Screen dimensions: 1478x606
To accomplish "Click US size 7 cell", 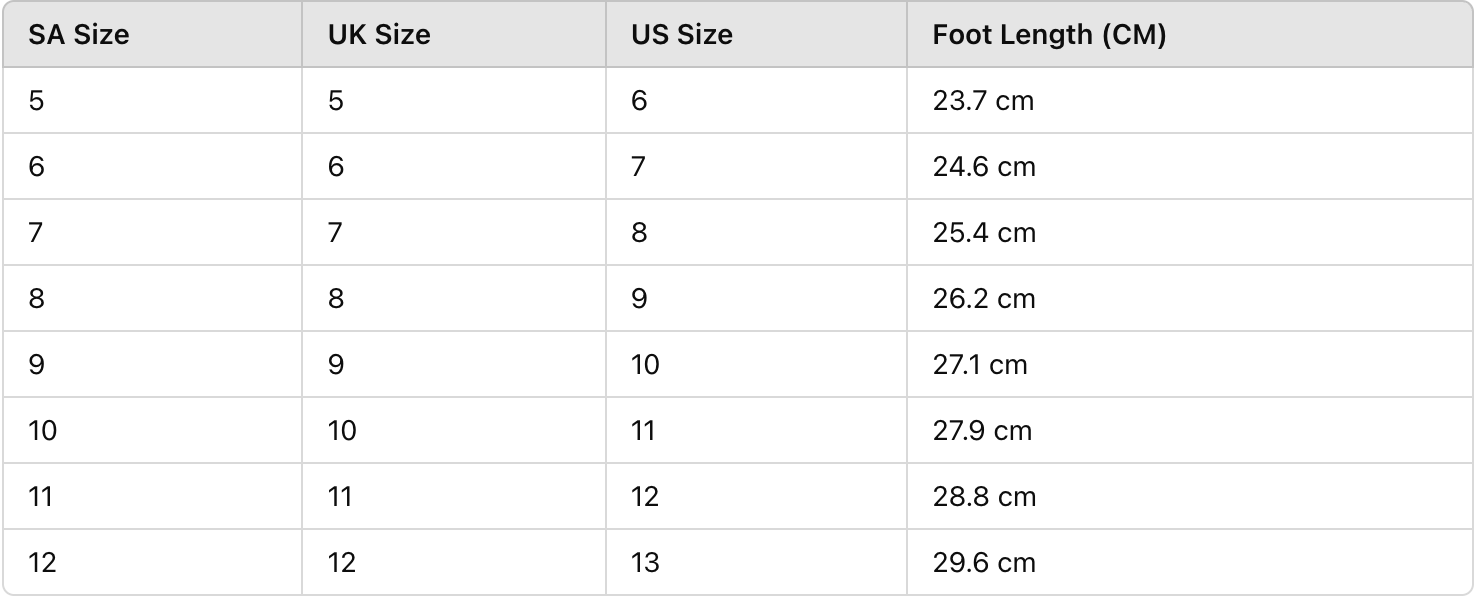I will click(x=756, y=166).
